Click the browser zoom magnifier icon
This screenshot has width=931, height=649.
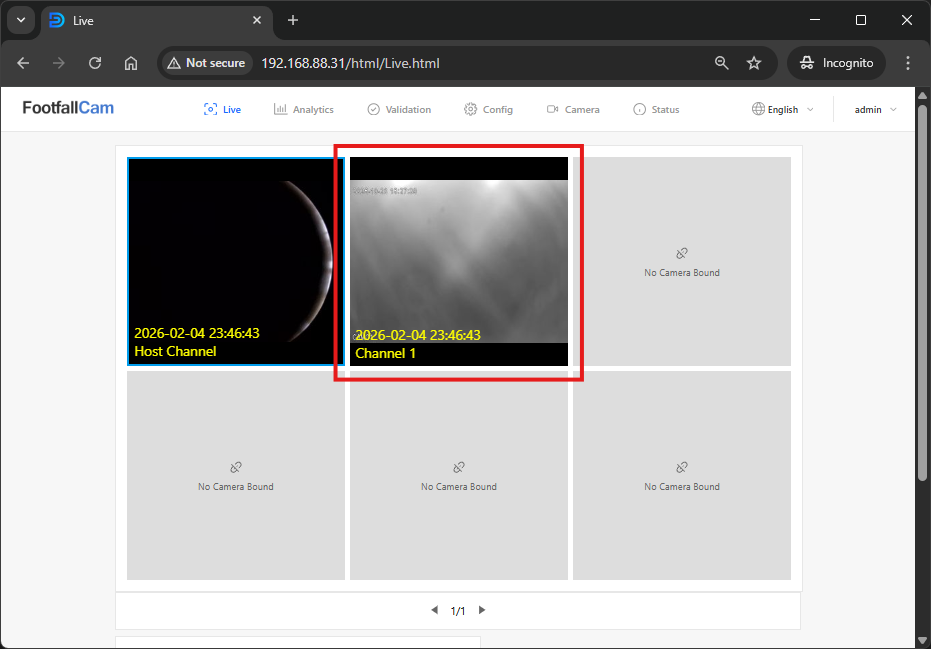pos(722,63)
